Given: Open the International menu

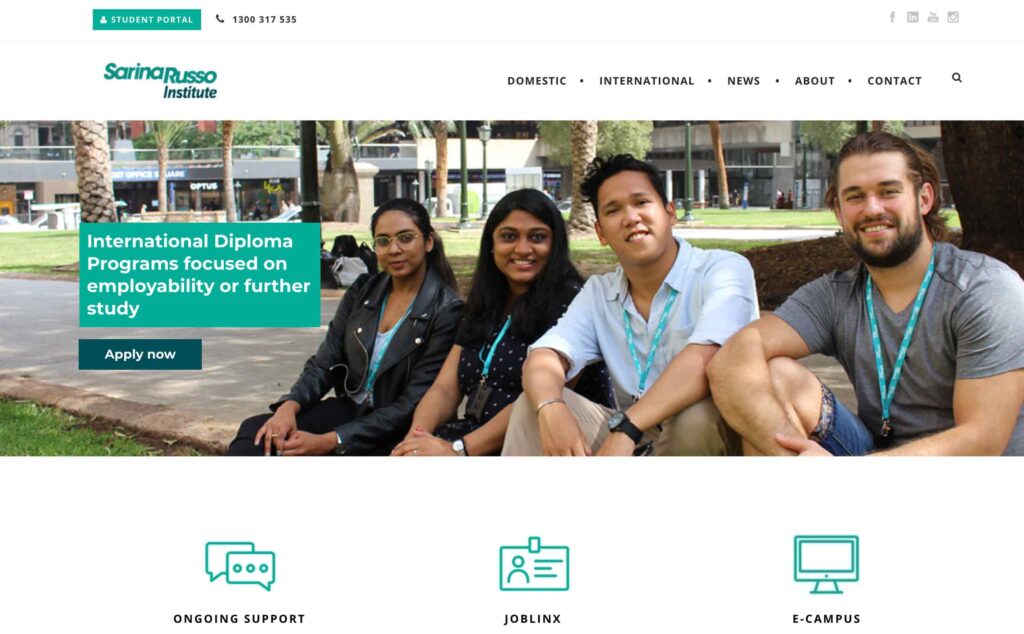Looking at the screenshot, I should pyautogui.click(x=647, y=81).
